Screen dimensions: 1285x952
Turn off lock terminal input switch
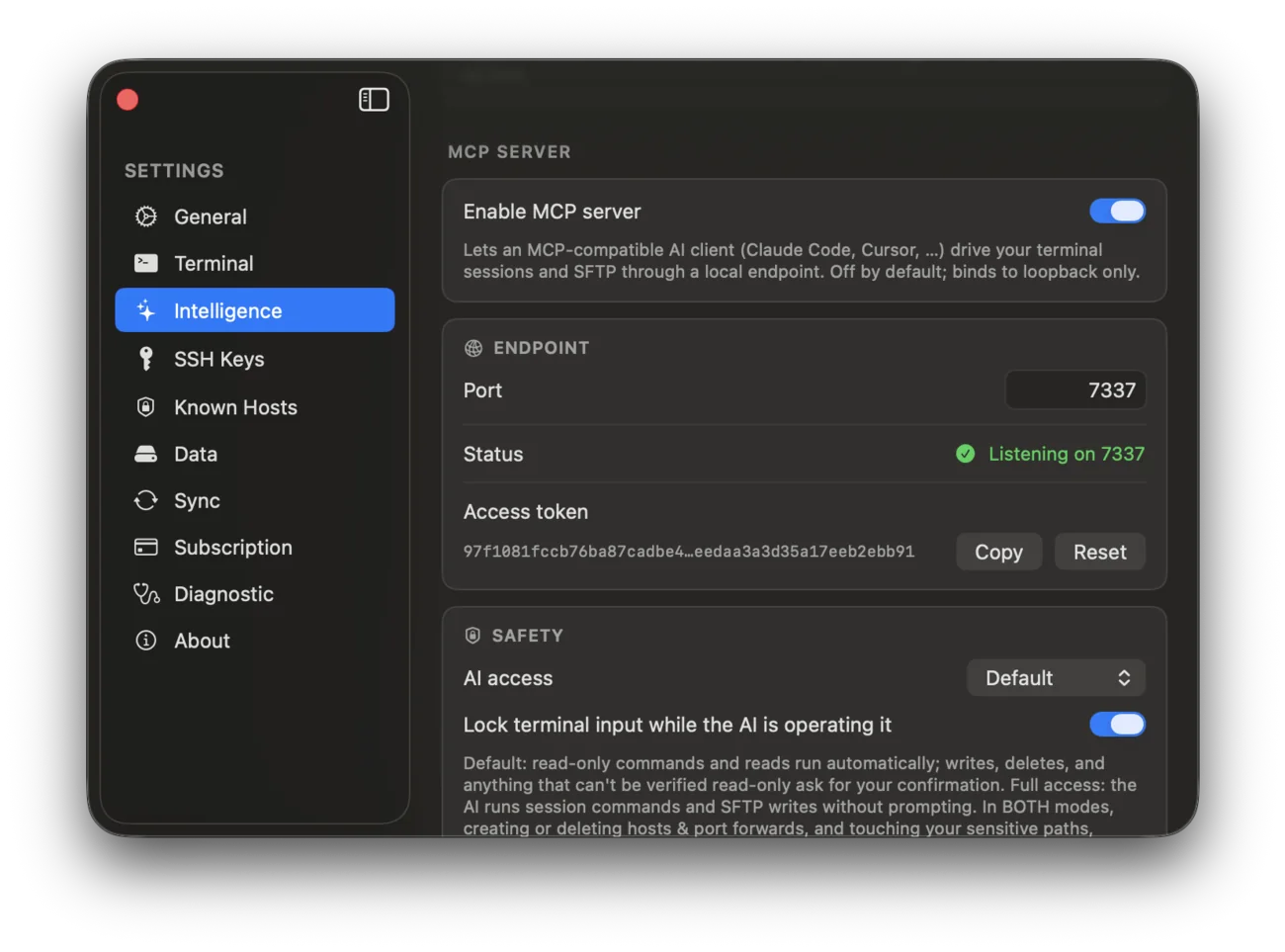tap(1117, 725)
